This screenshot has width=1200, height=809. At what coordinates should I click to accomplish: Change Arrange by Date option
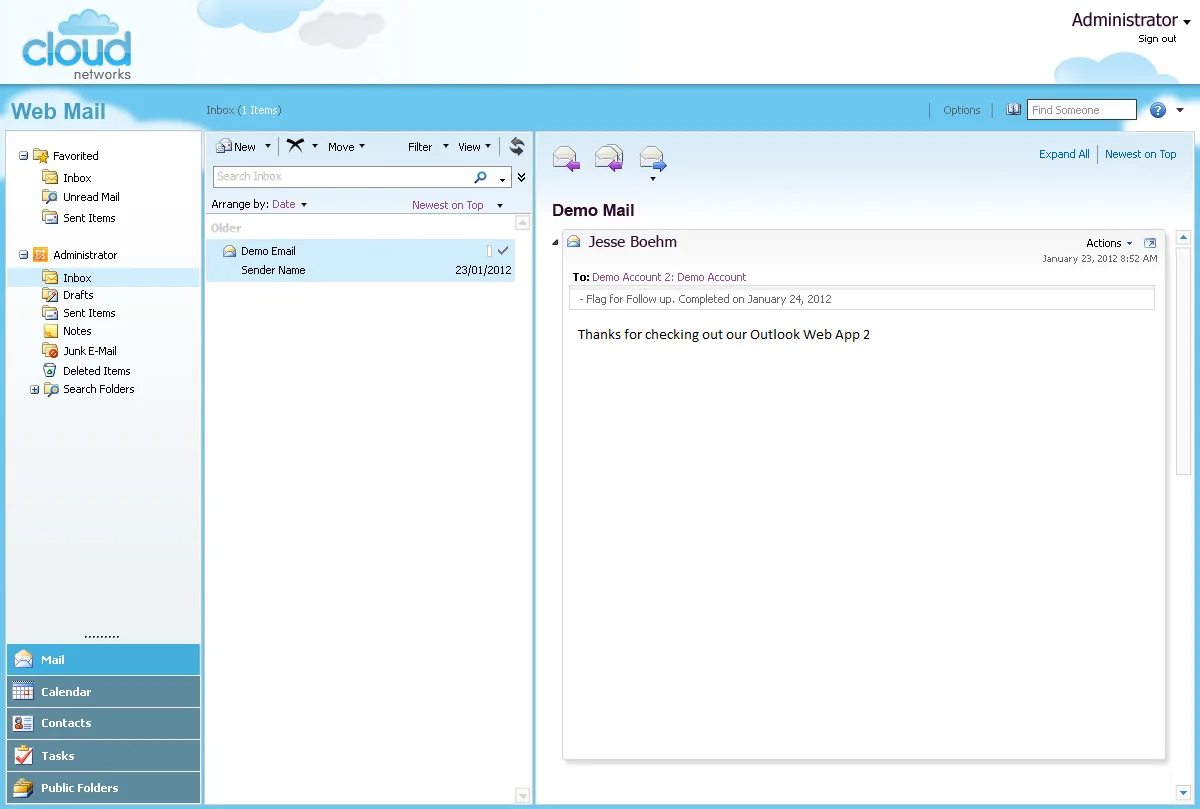pos(289,204)
